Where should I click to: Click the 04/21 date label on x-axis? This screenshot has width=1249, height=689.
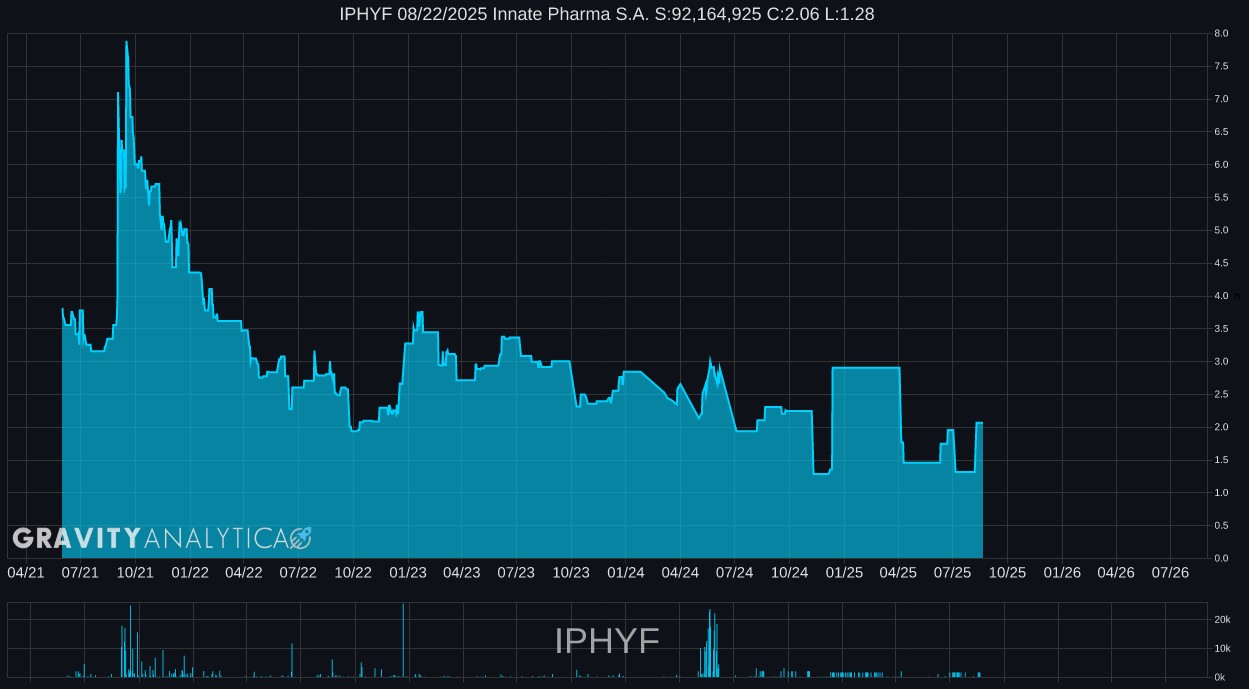click(x=26, y=572)
